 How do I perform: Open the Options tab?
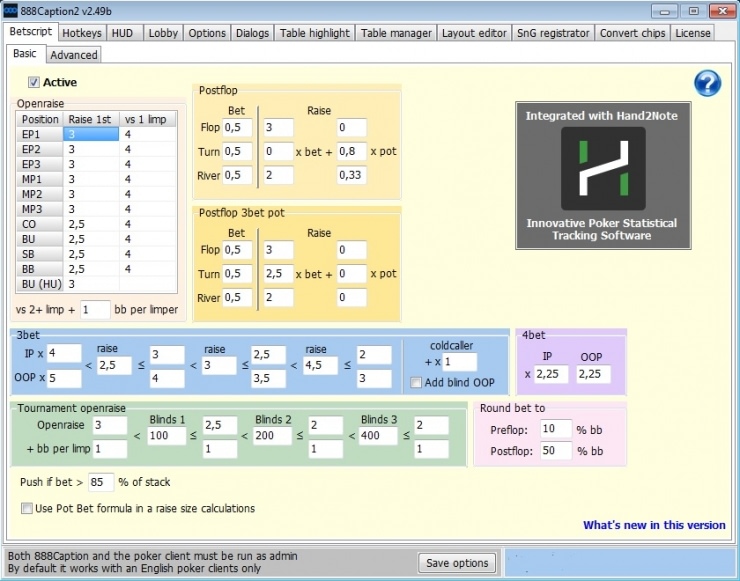(x=207, y=33)
